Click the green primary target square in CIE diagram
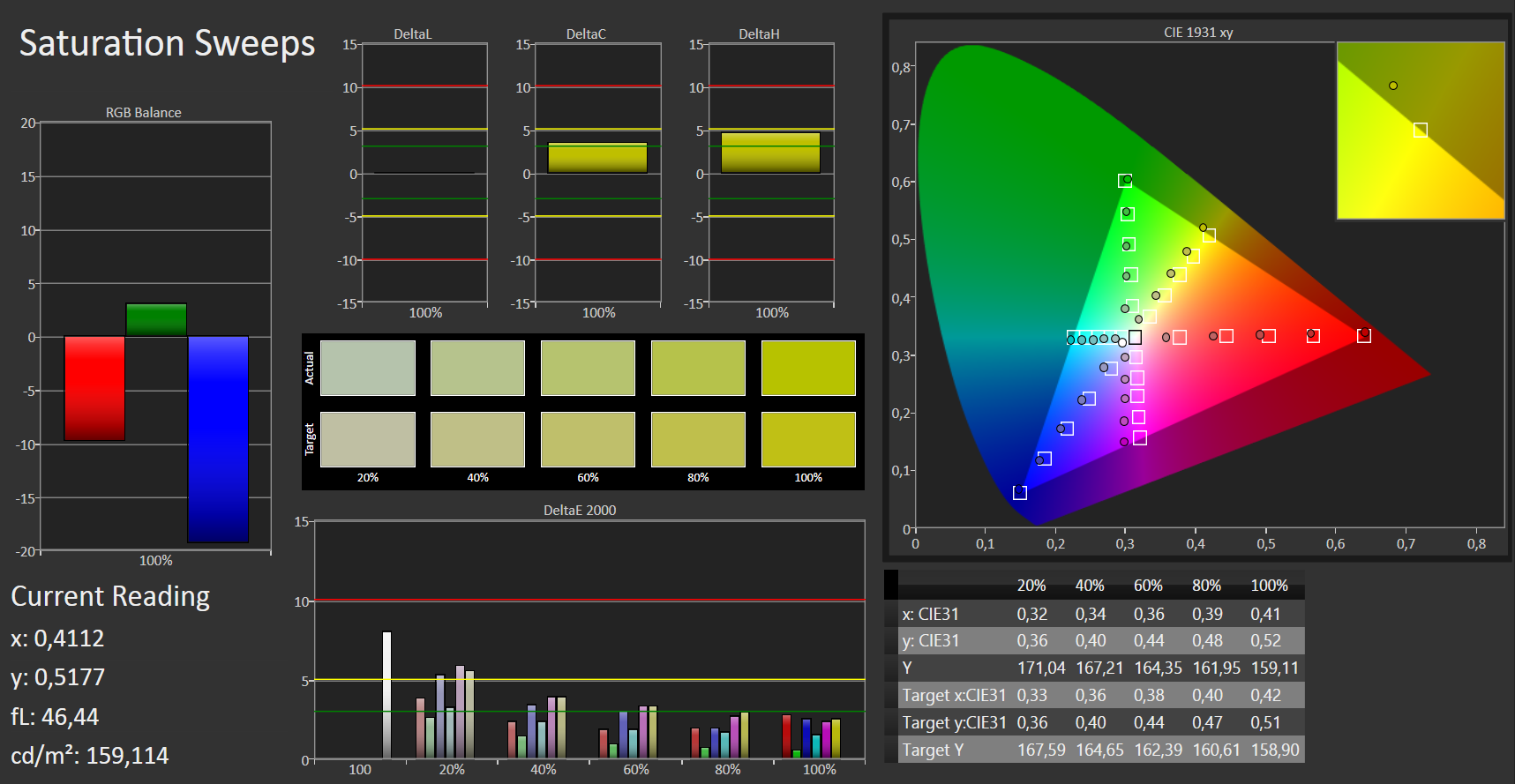Image resolution: width=1515 pixels, height=784 pixels. (x=1125, y=181)
